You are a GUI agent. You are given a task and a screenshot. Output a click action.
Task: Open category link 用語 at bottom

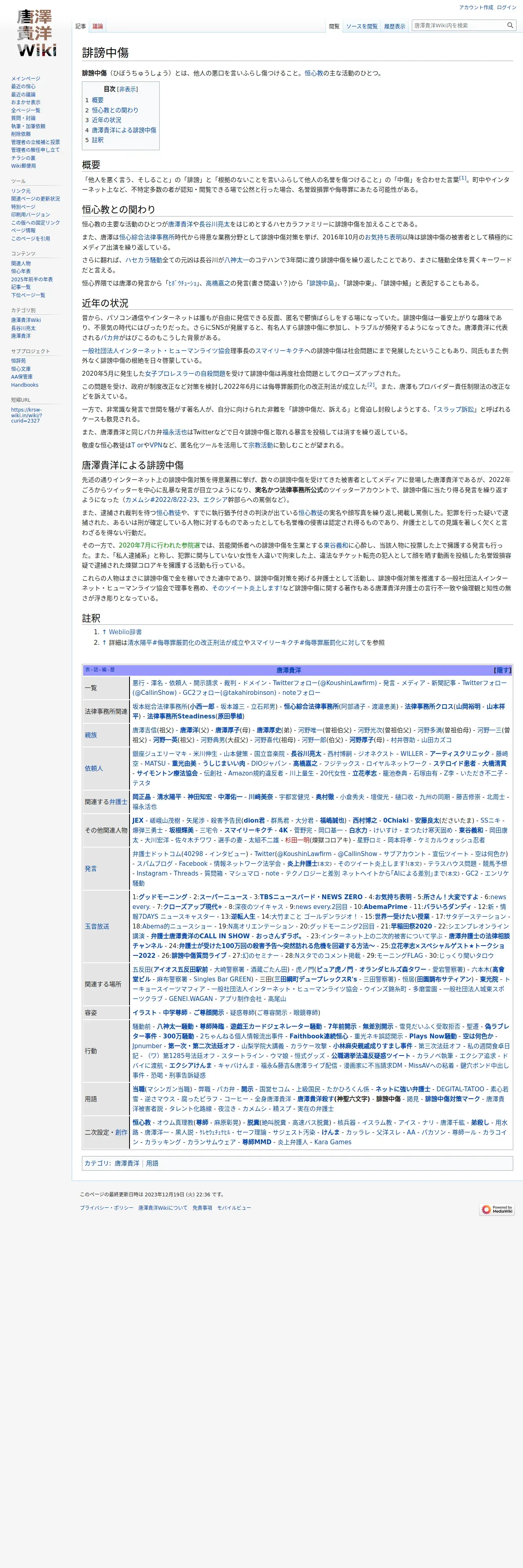(152, 1163)
